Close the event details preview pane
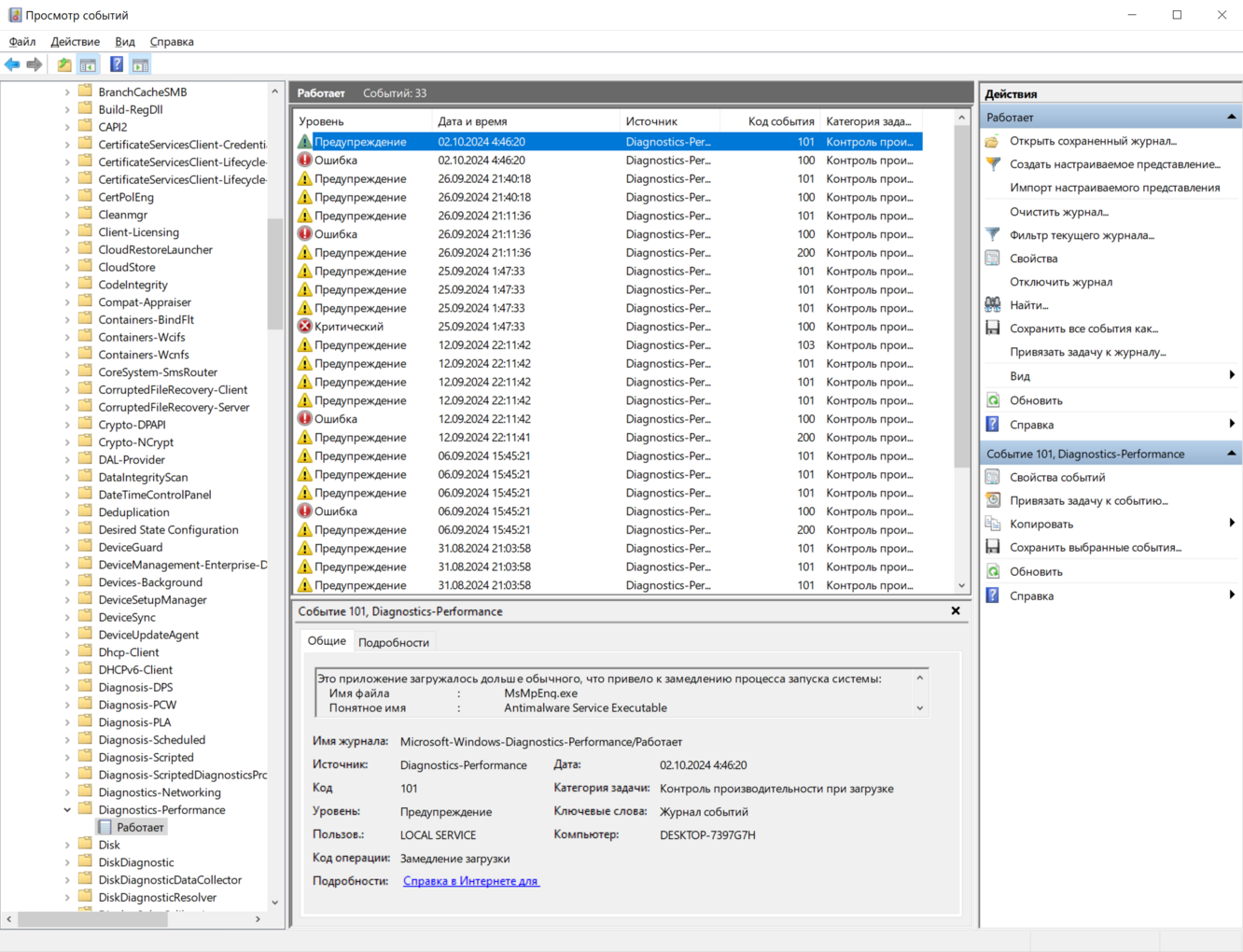The width and height of the screenshot is (1243, 952). [956, 611]
